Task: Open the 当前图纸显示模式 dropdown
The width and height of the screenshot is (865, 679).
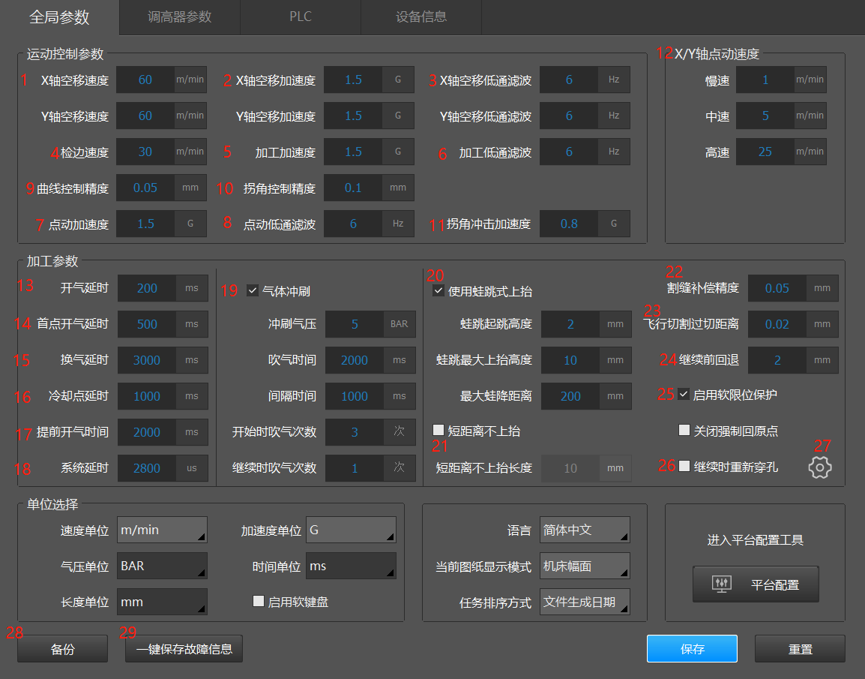Action: pos(584,566)
